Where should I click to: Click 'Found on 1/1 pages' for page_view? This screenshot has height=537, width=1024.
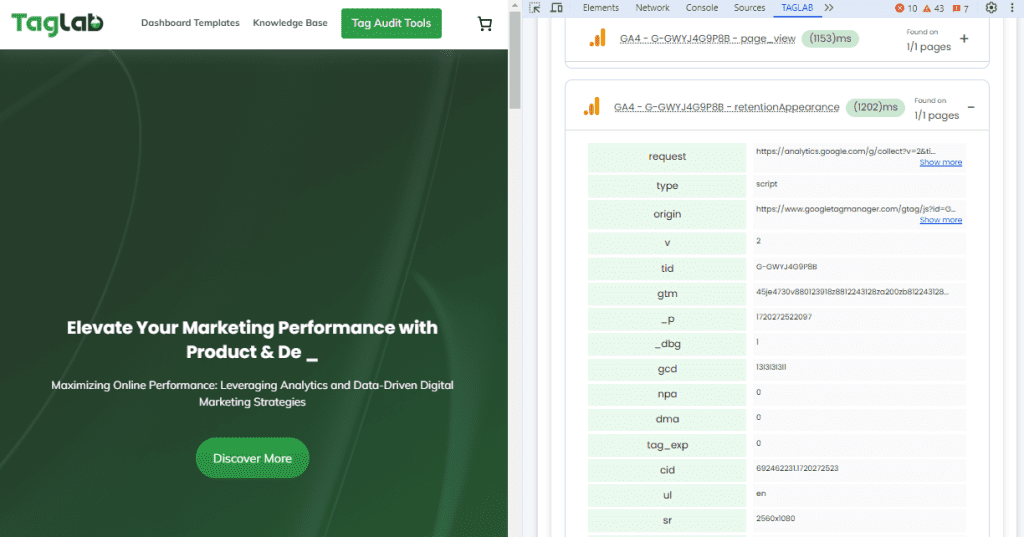pos(928,41)
